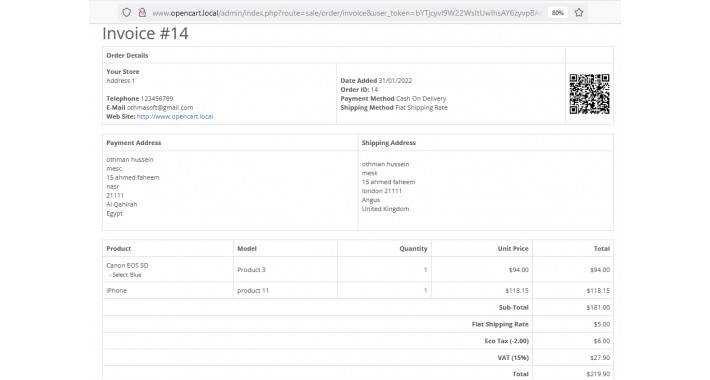
Task: Click the Shipping Address header
Action: (x=389, y=143)
